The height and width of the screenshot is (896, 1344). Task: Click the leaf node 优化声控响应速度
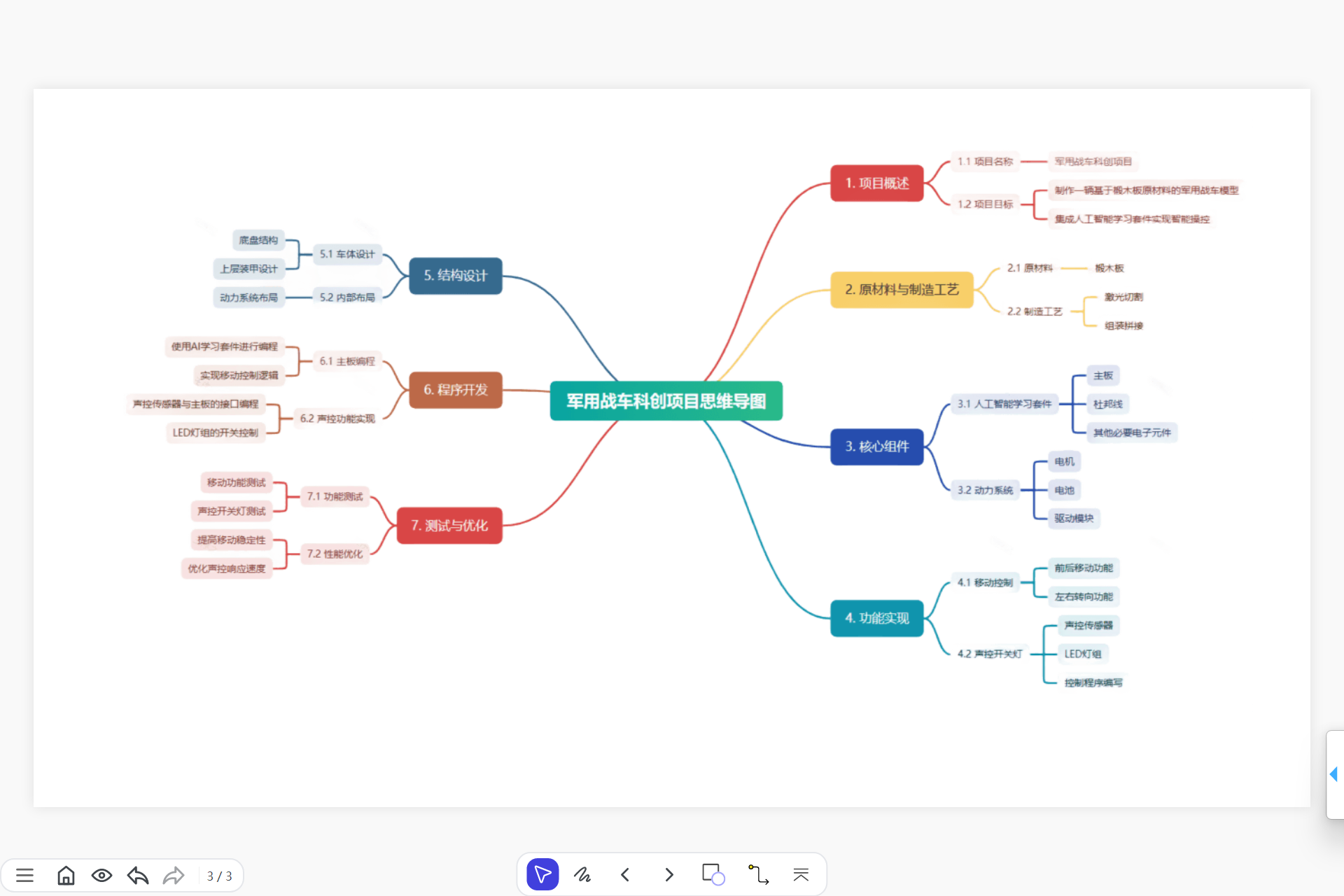(x=227, y=568)
